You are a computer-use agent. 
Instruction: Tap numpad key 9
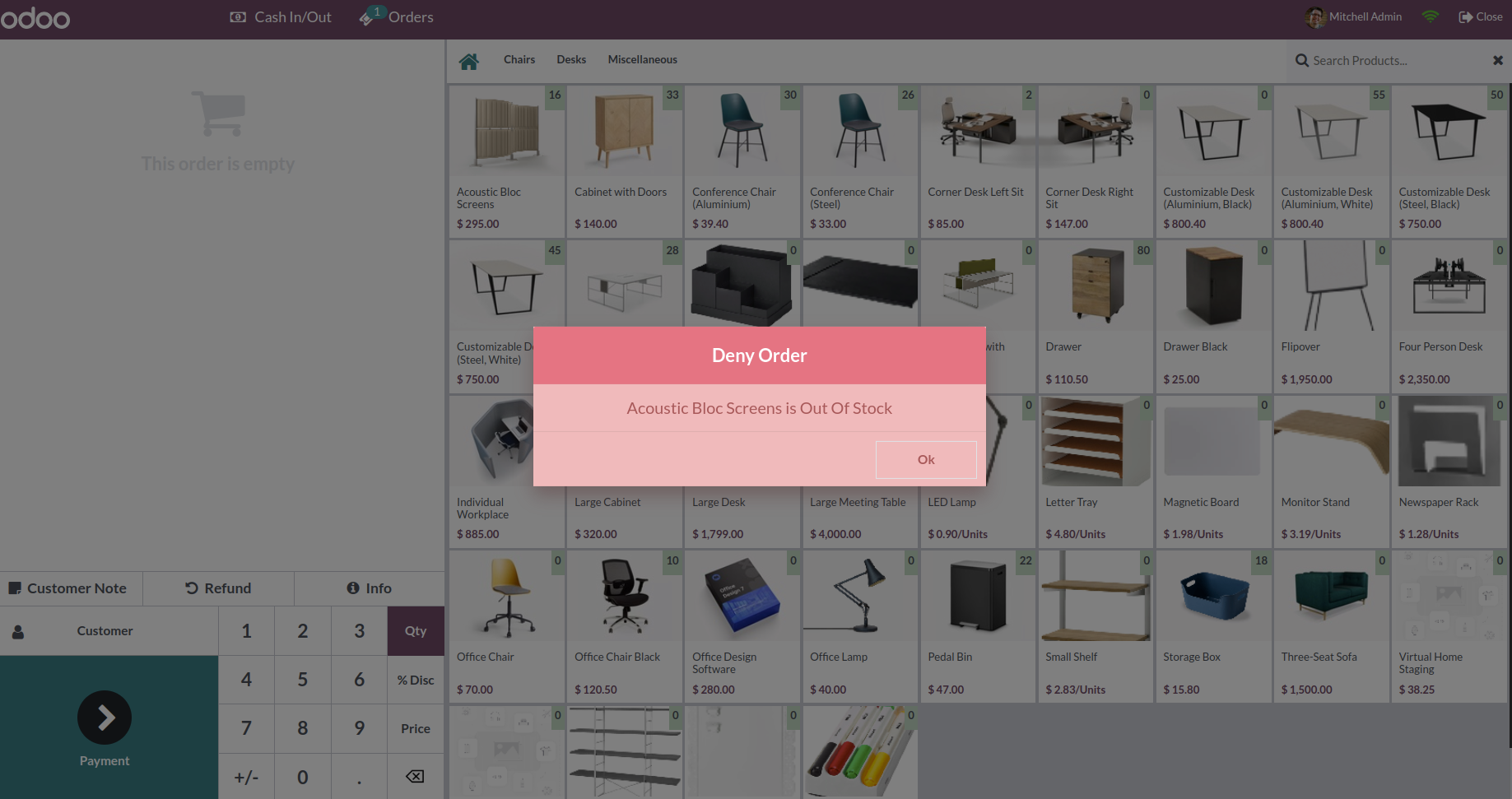pyautogui.click(x=360, y=728)
